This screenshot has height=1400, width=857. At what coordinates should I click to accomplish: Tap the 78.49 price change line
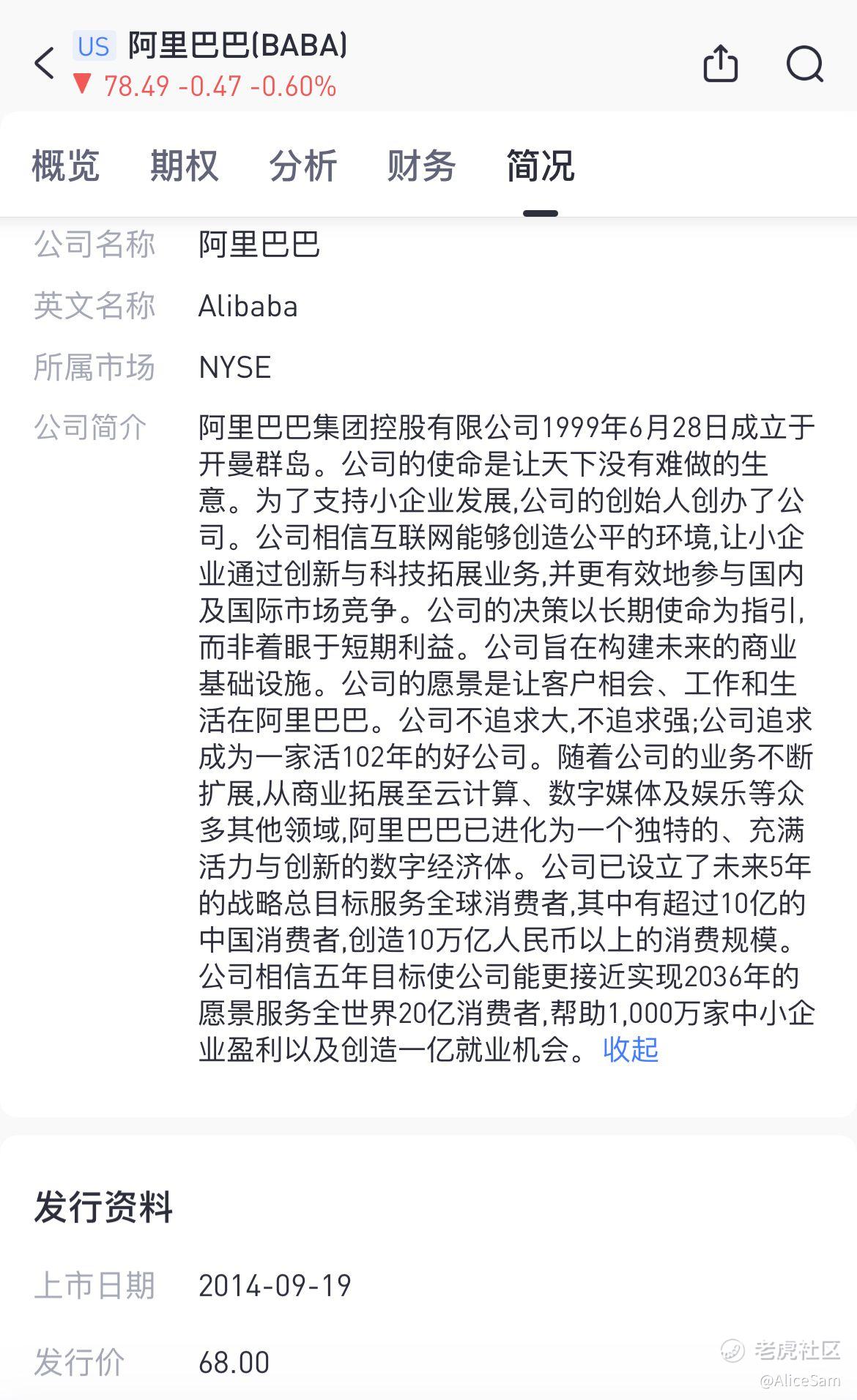[220, 86]
